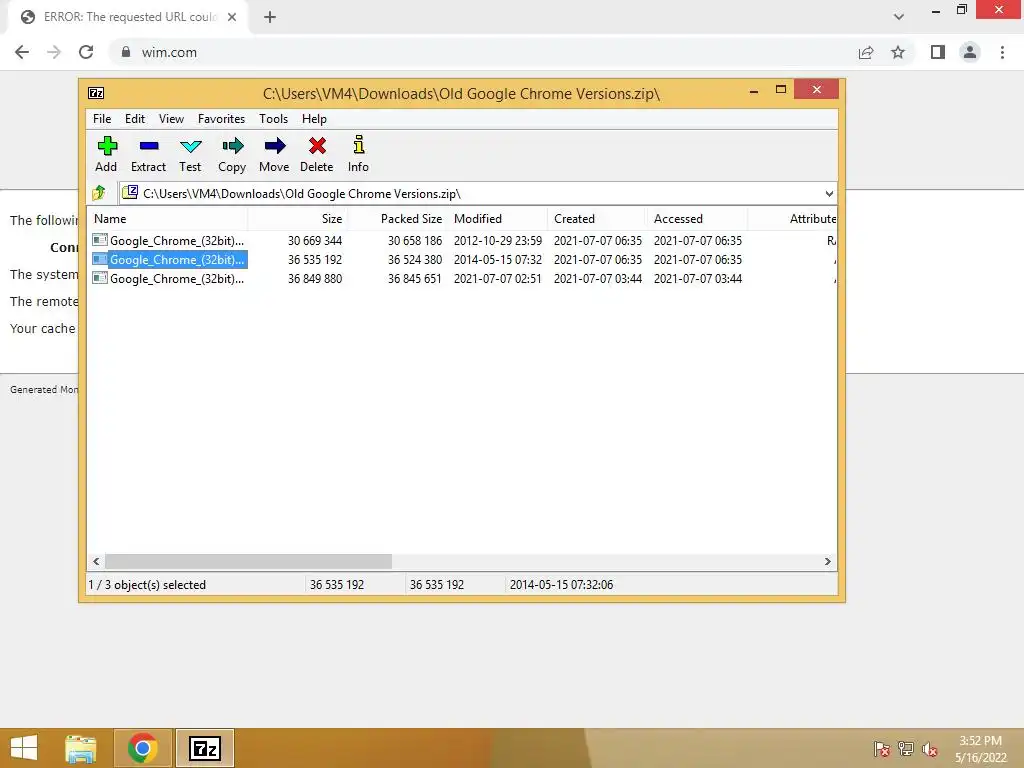The image size is (1024, 768).
Task: Open the Chrome profile avatar
Action: (970, 52)
